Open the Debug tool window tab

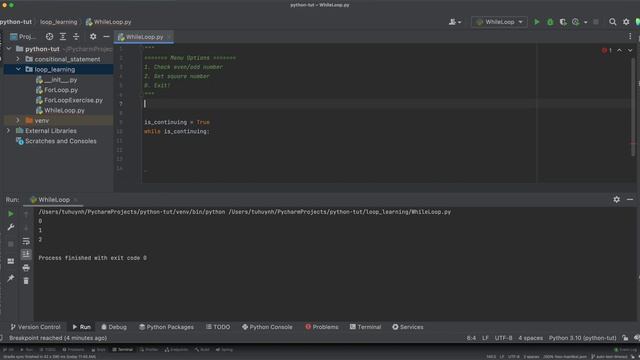click(x=114, y=327)
